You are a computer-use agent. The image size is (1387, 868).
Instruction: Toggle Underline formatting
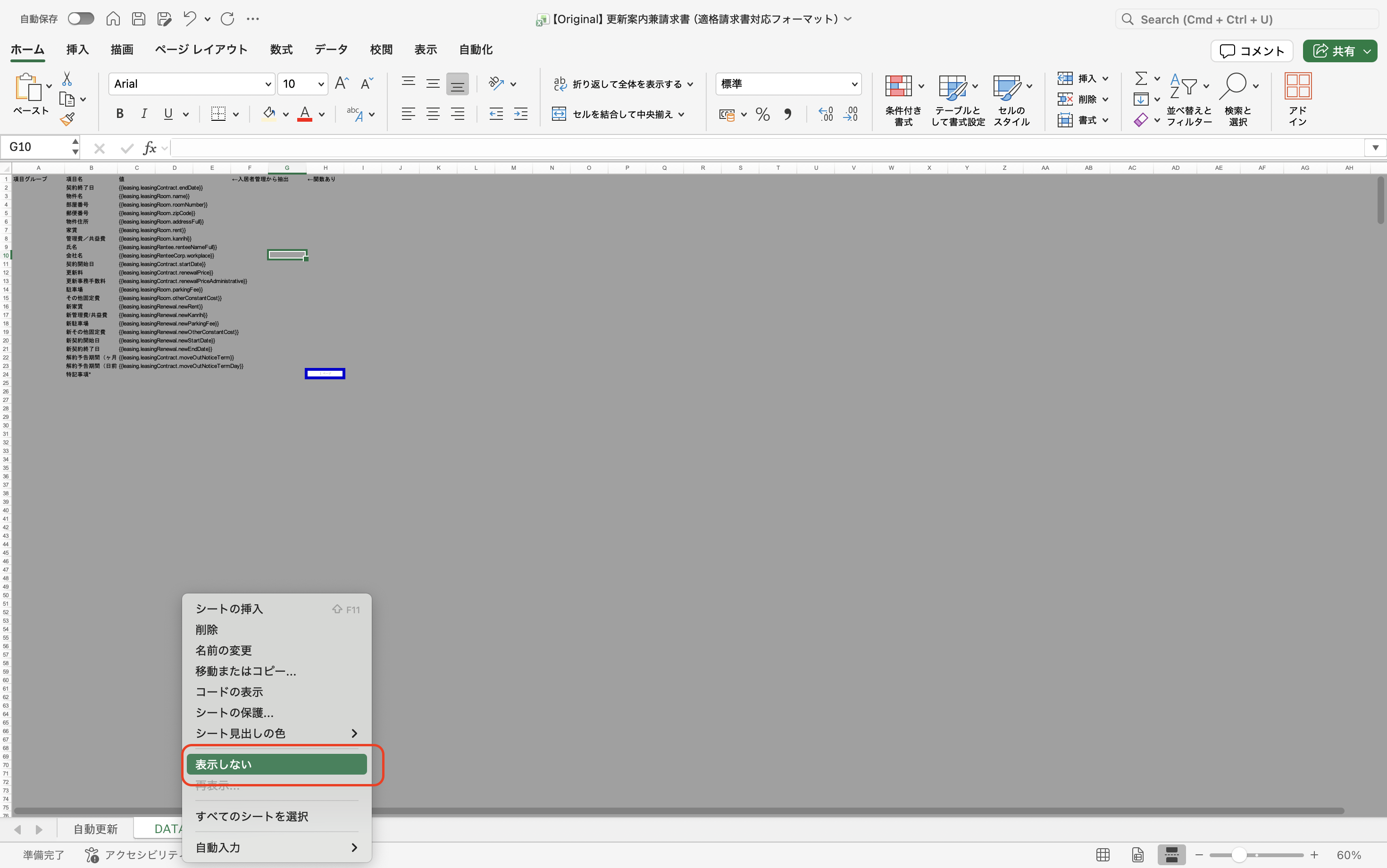coord(168,114)
